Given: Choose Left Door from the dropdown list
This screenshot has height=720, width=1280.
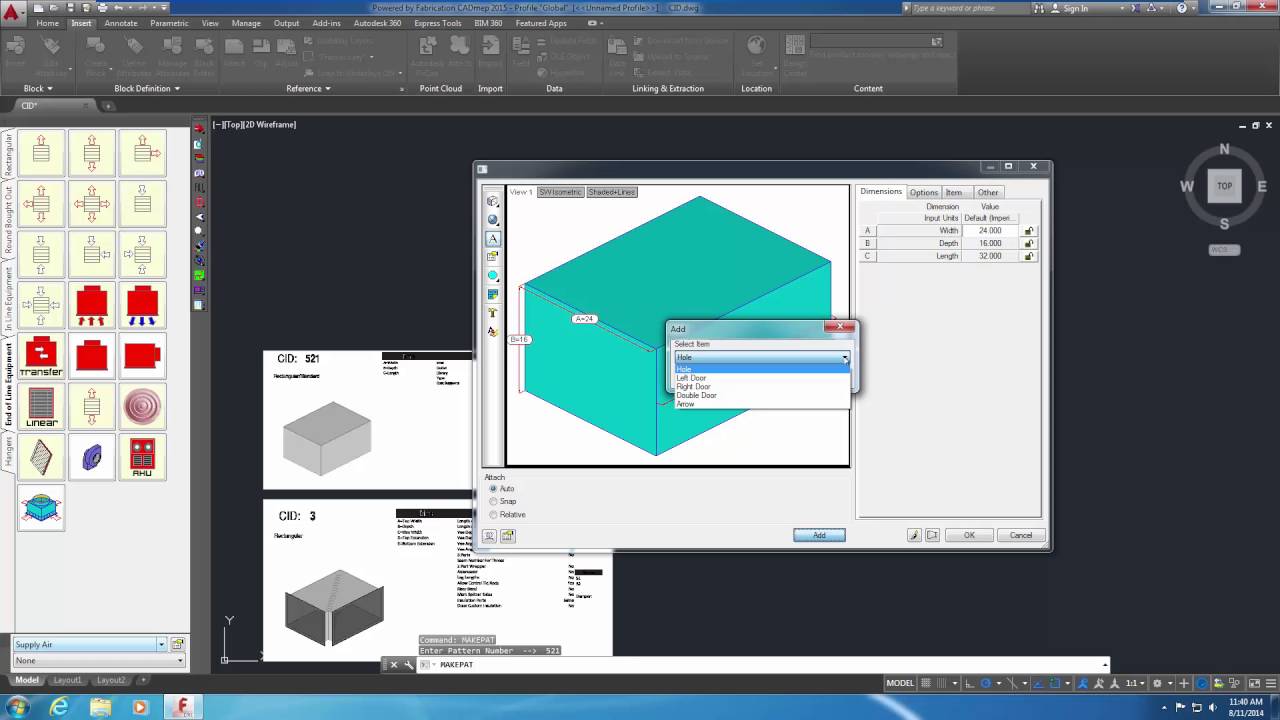Looking at the screenshot, I should 691,378.
